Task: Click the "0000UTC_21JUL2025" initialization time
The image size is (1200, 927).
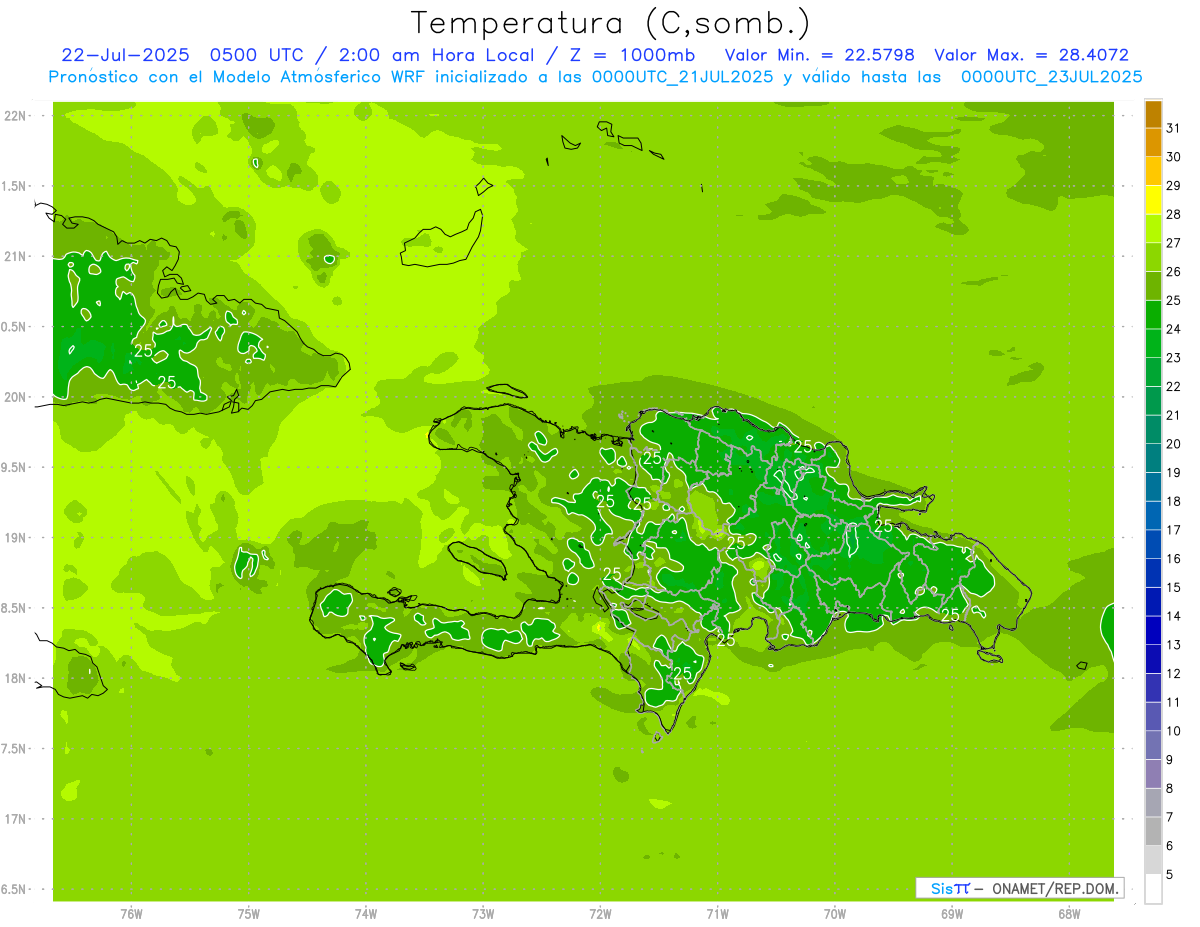Action: point(682,77)
